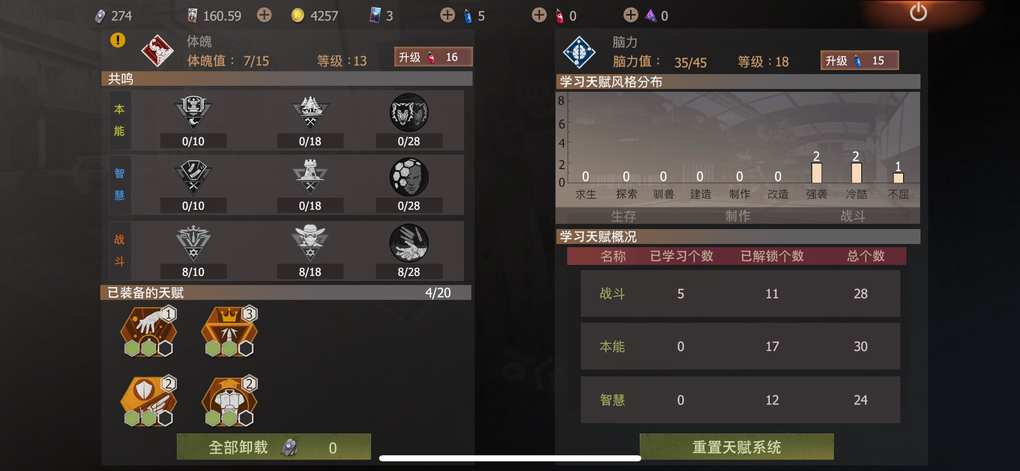Select the body armor talent badge

(230, 401)
